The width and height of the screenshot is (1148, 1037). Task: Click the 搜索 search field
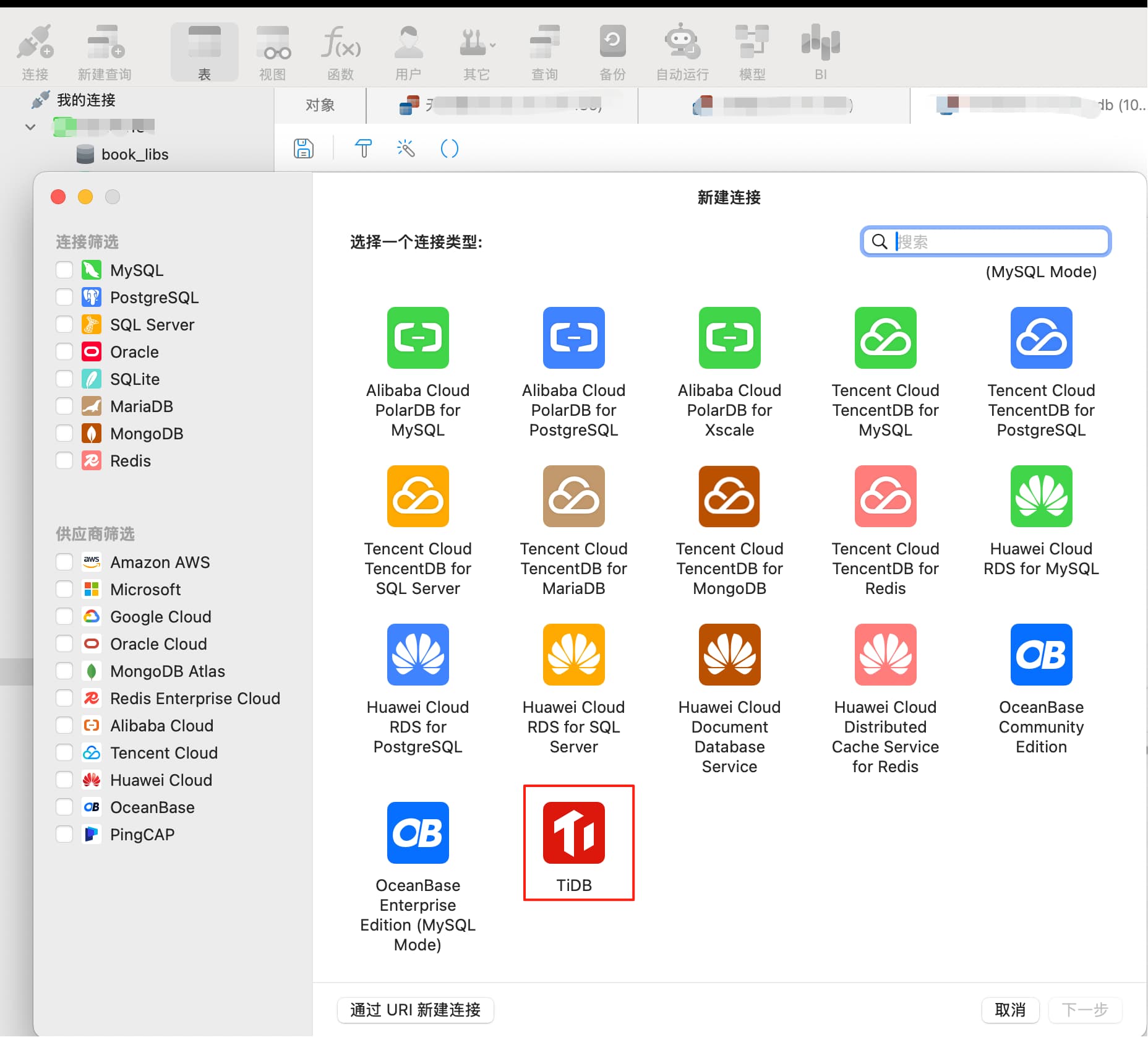point(986,241)
